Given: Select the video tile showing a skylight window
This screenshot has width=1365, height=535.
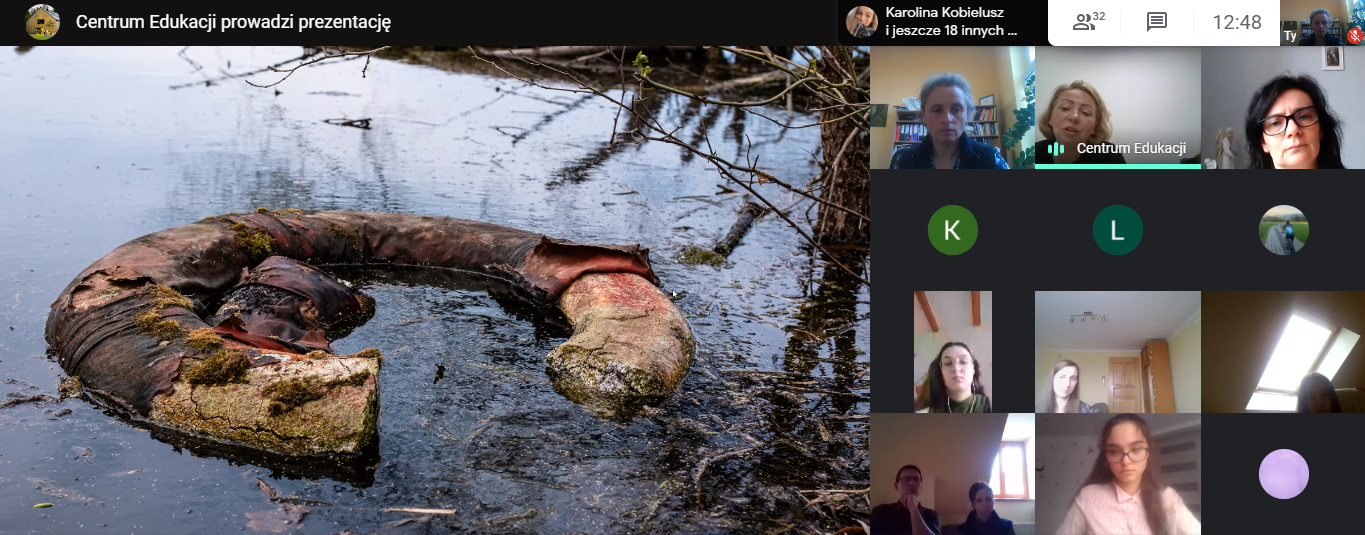Looking at the screenshot, I should [x=1283, y=352].
